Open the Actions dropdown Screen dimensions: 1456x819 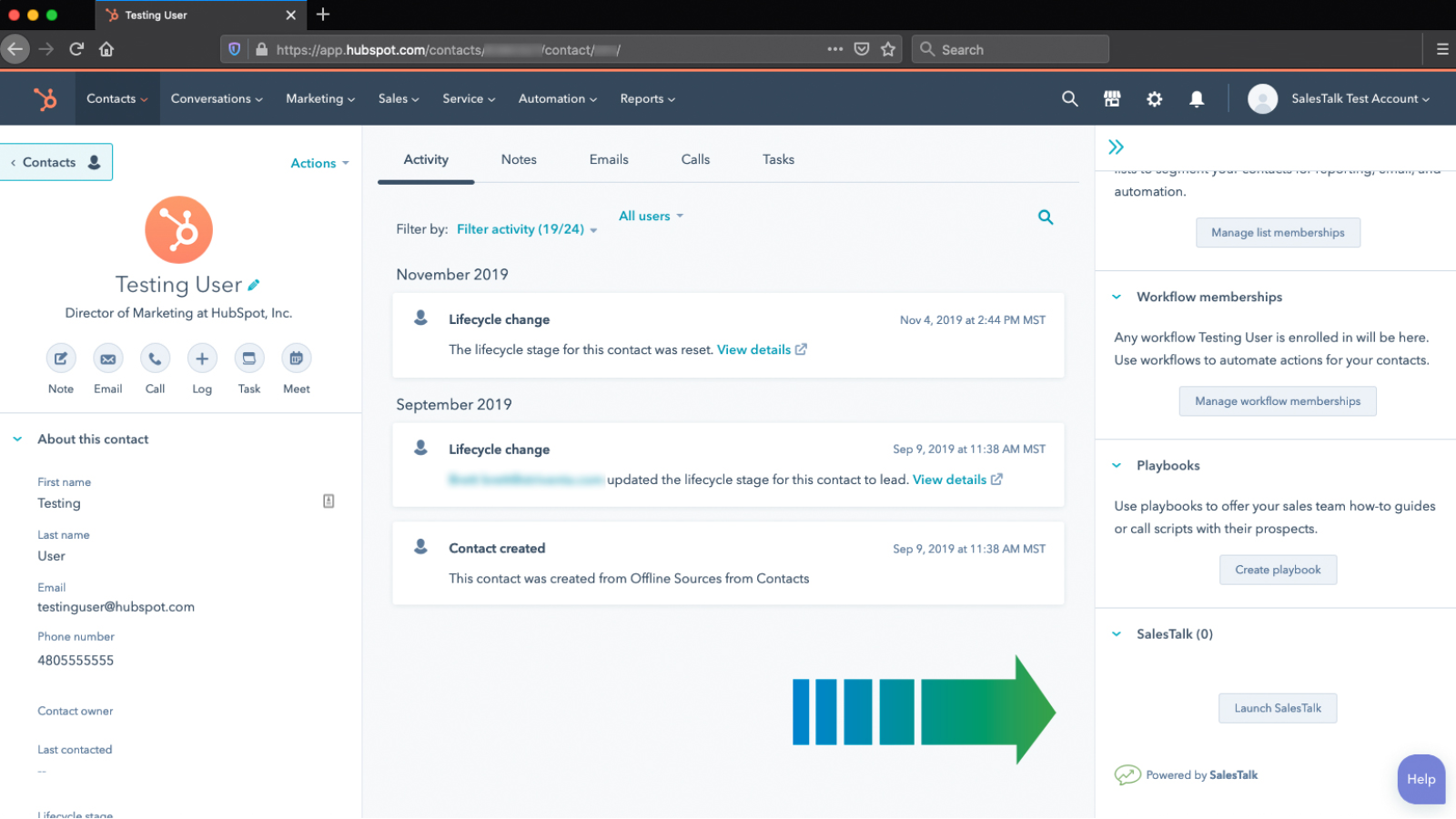(x=319, y=163)
